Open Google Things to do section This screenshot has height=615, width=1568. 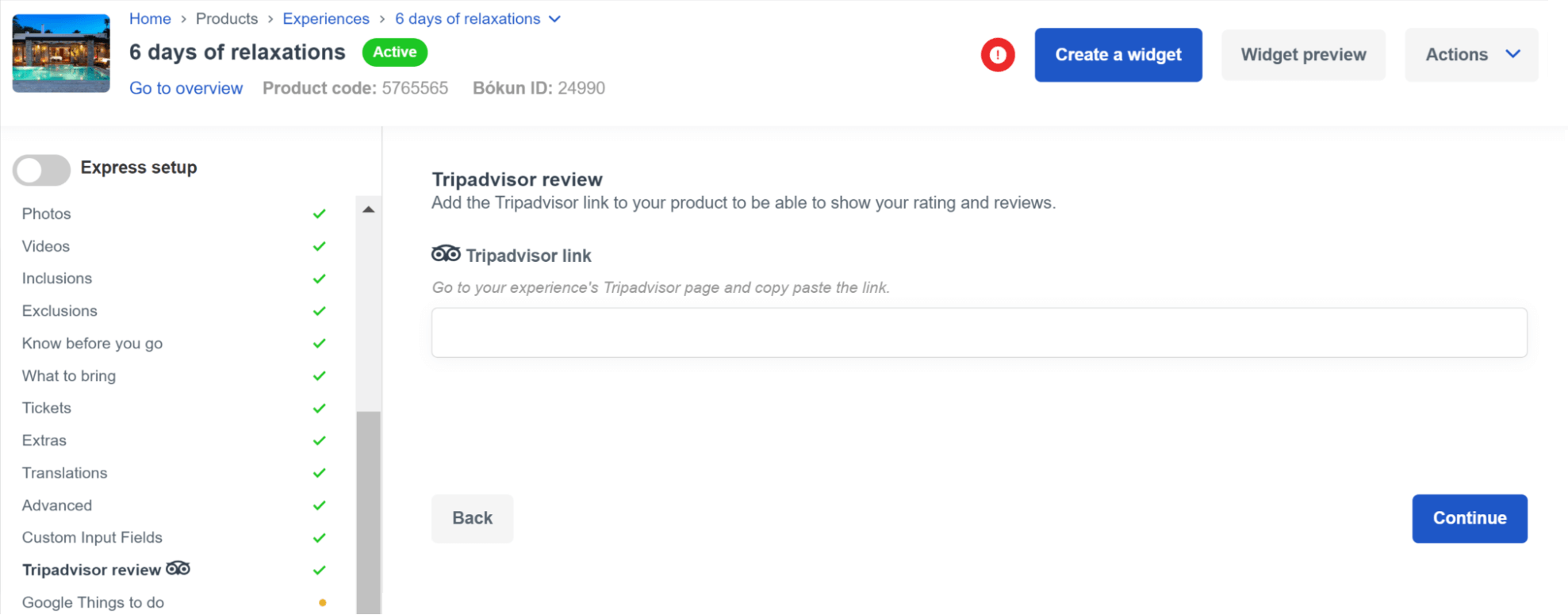pyautogui.click(x=93, y=602)
